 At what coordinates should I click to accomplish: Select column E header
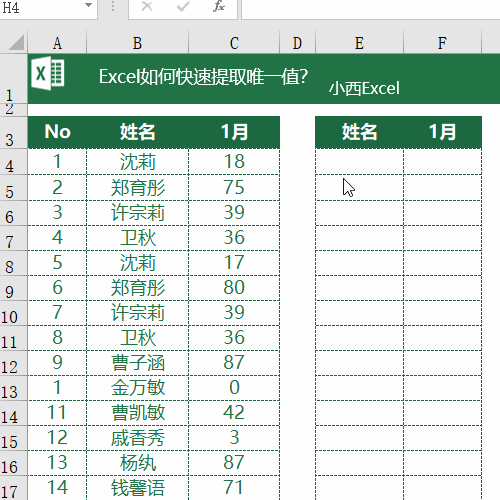[359, 43]
